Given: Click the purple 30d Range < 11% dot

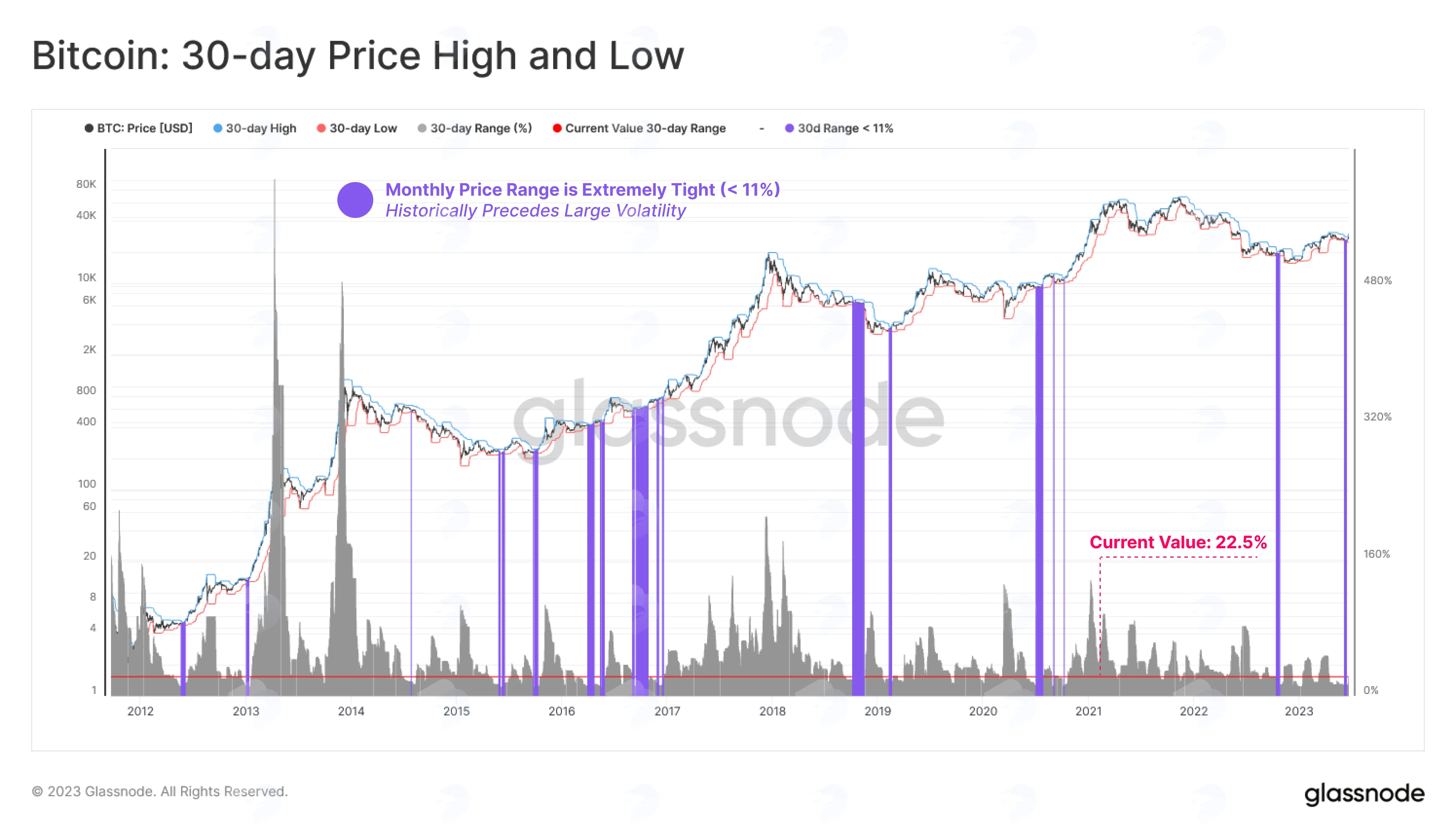Looking at the screenshot, I should [789, 128].
